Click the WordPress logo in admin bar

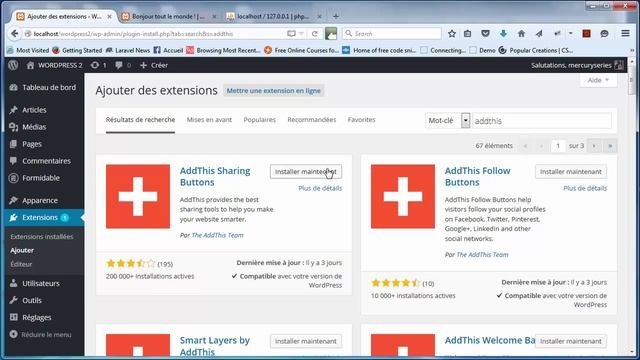(13, 65)
